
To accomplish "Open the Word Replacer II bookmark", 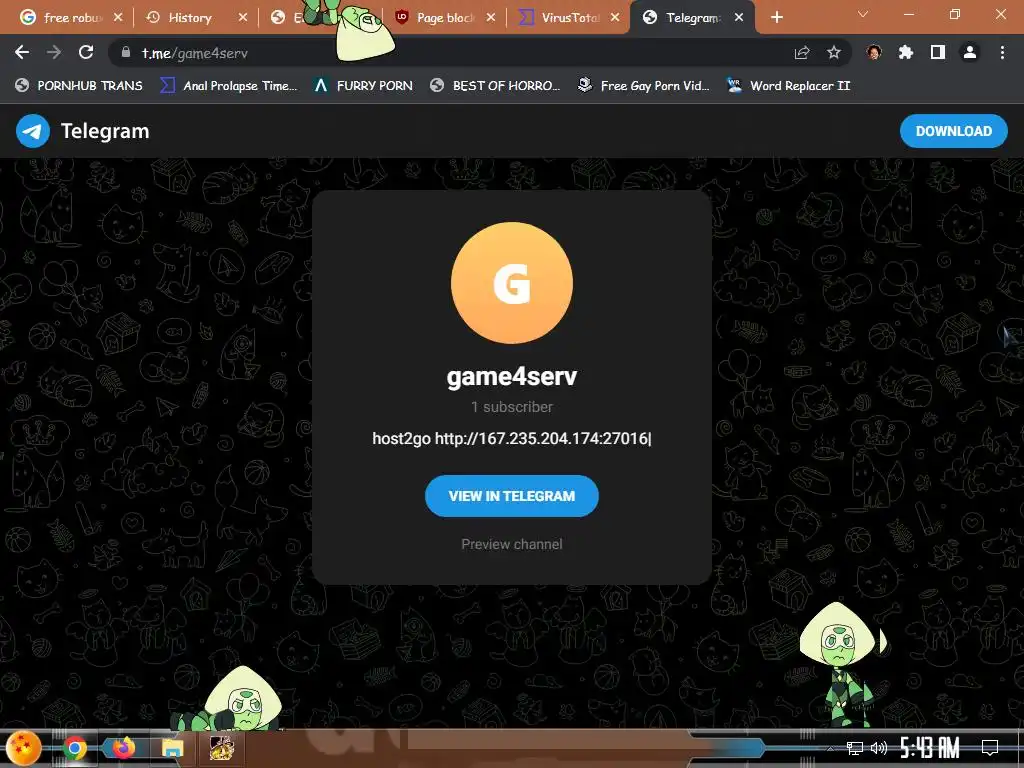I will (x=788, y=86).
